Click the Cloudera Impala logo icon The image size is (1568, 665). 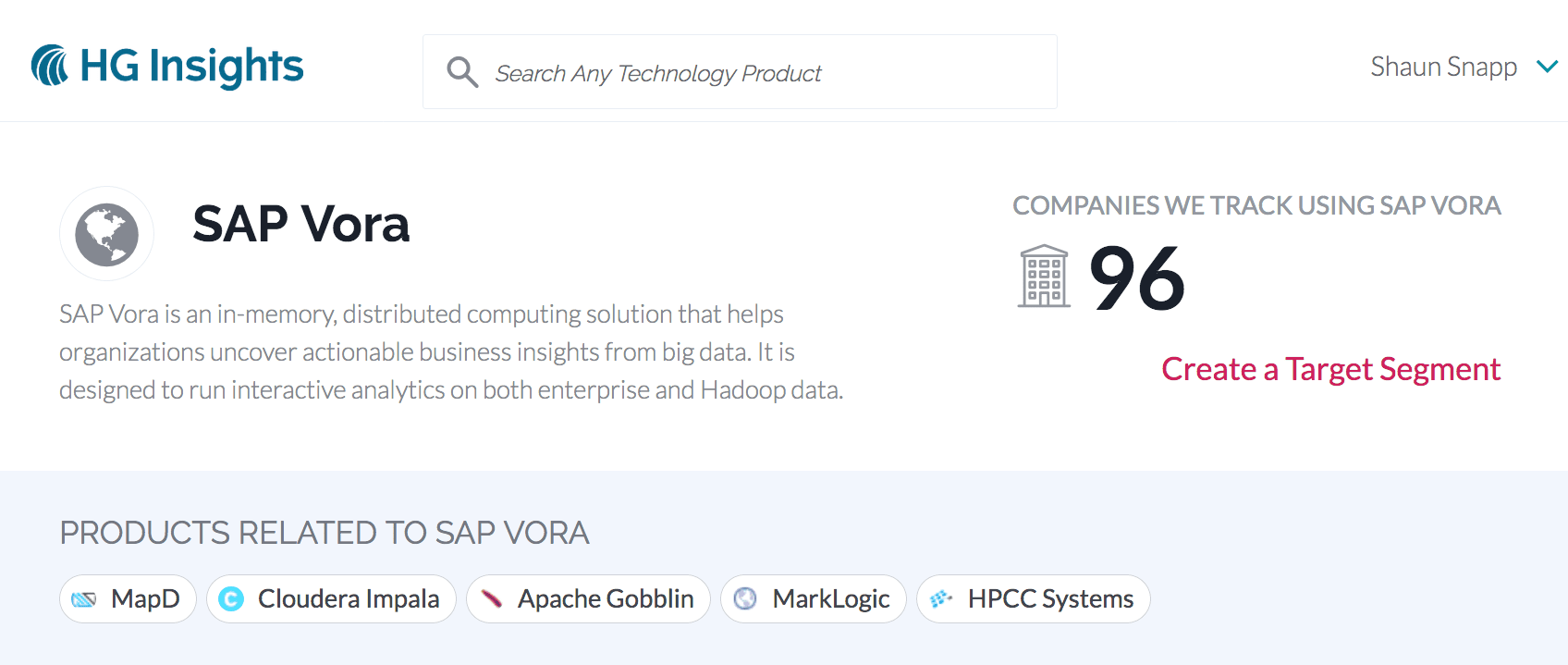[231, 599]
